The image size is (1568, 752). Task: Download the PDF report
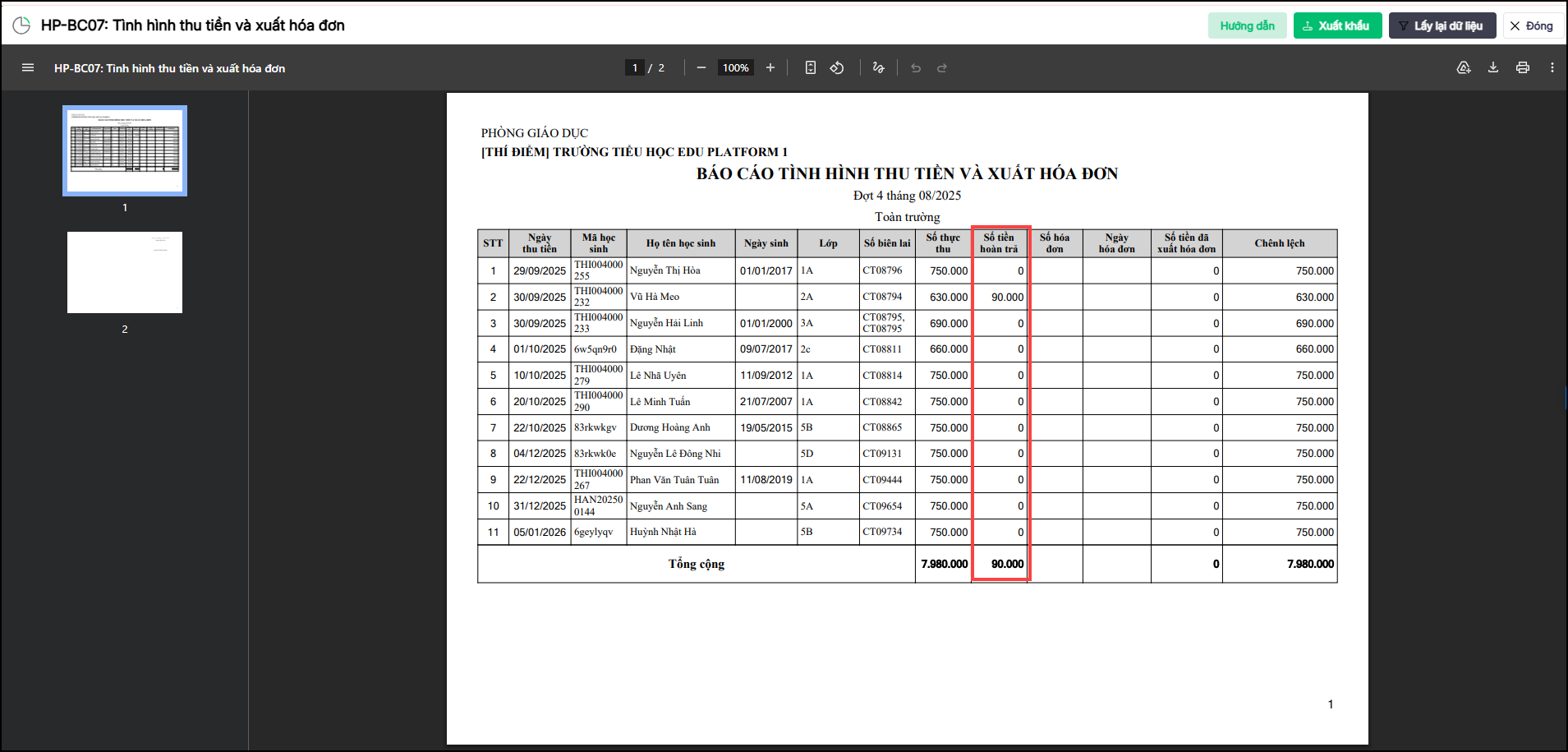tap(1492, 67)
